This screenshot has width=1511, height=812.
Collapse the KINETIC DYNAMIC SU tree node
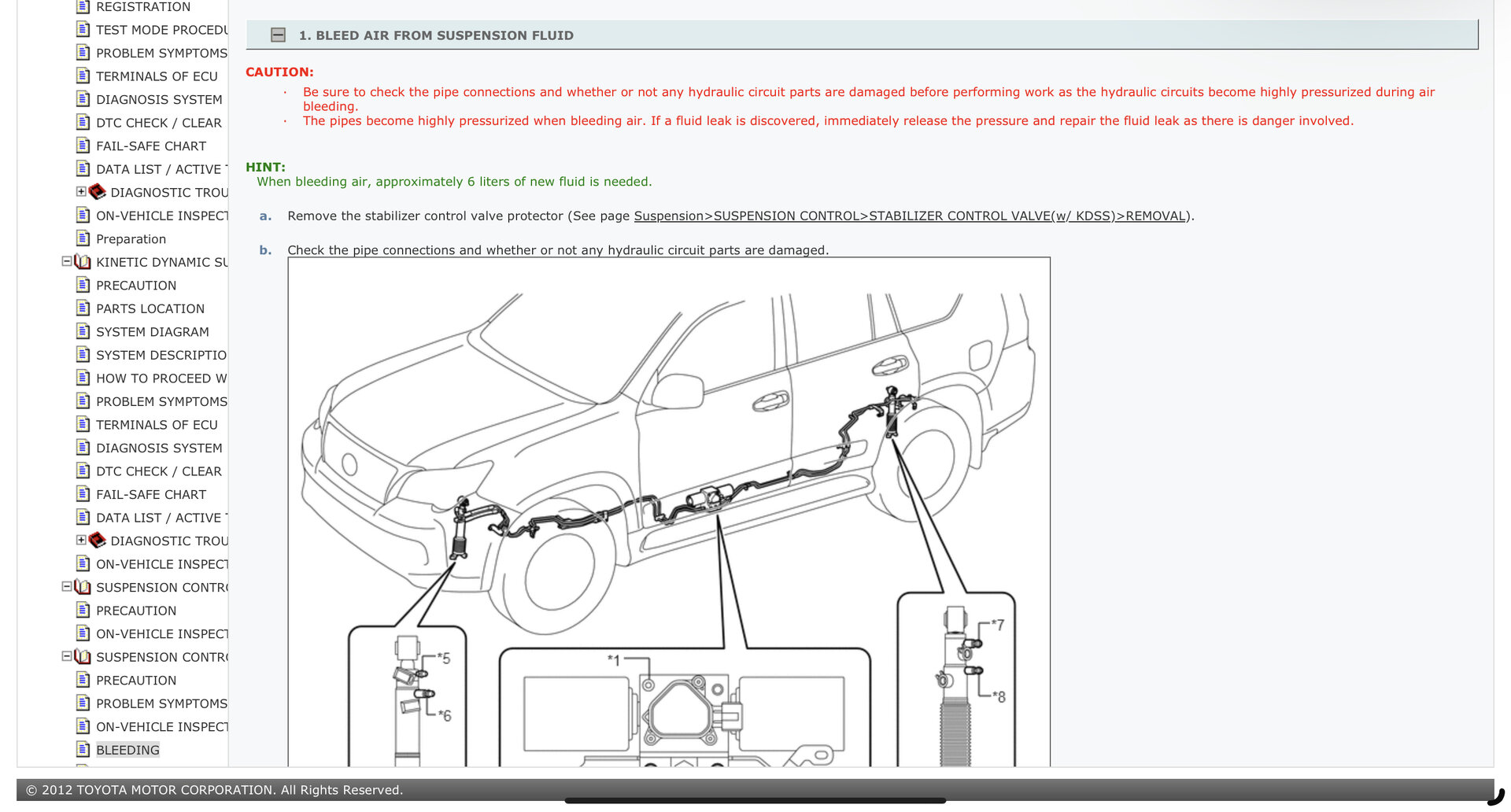click(67, 261)
